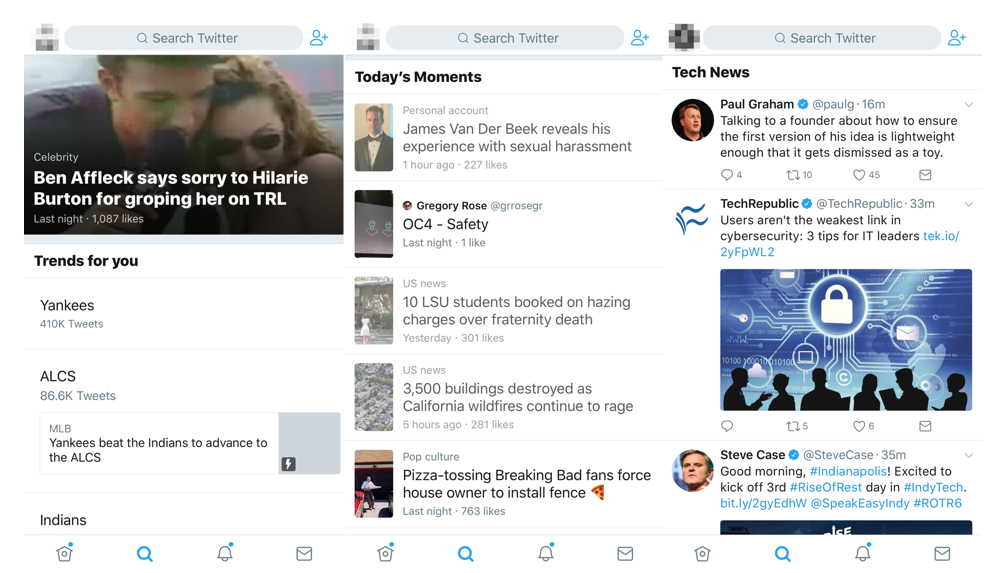Tap Moment lightning icon on MLB card
The width and height of the screenshot is (1006, 573).
[289, 464]
